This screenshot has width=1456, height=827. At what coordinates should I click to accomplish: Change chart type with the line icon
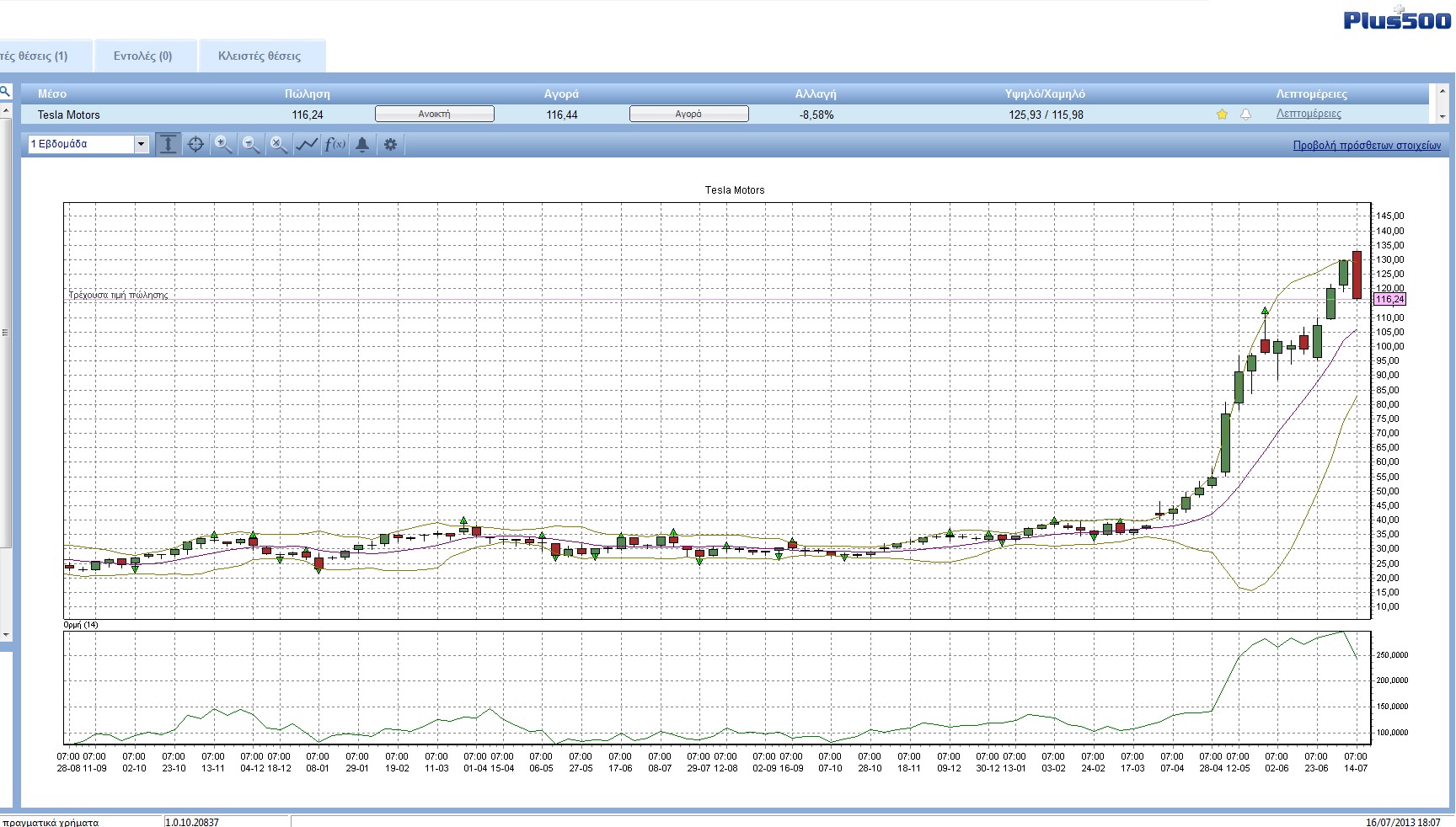point(307,144)
